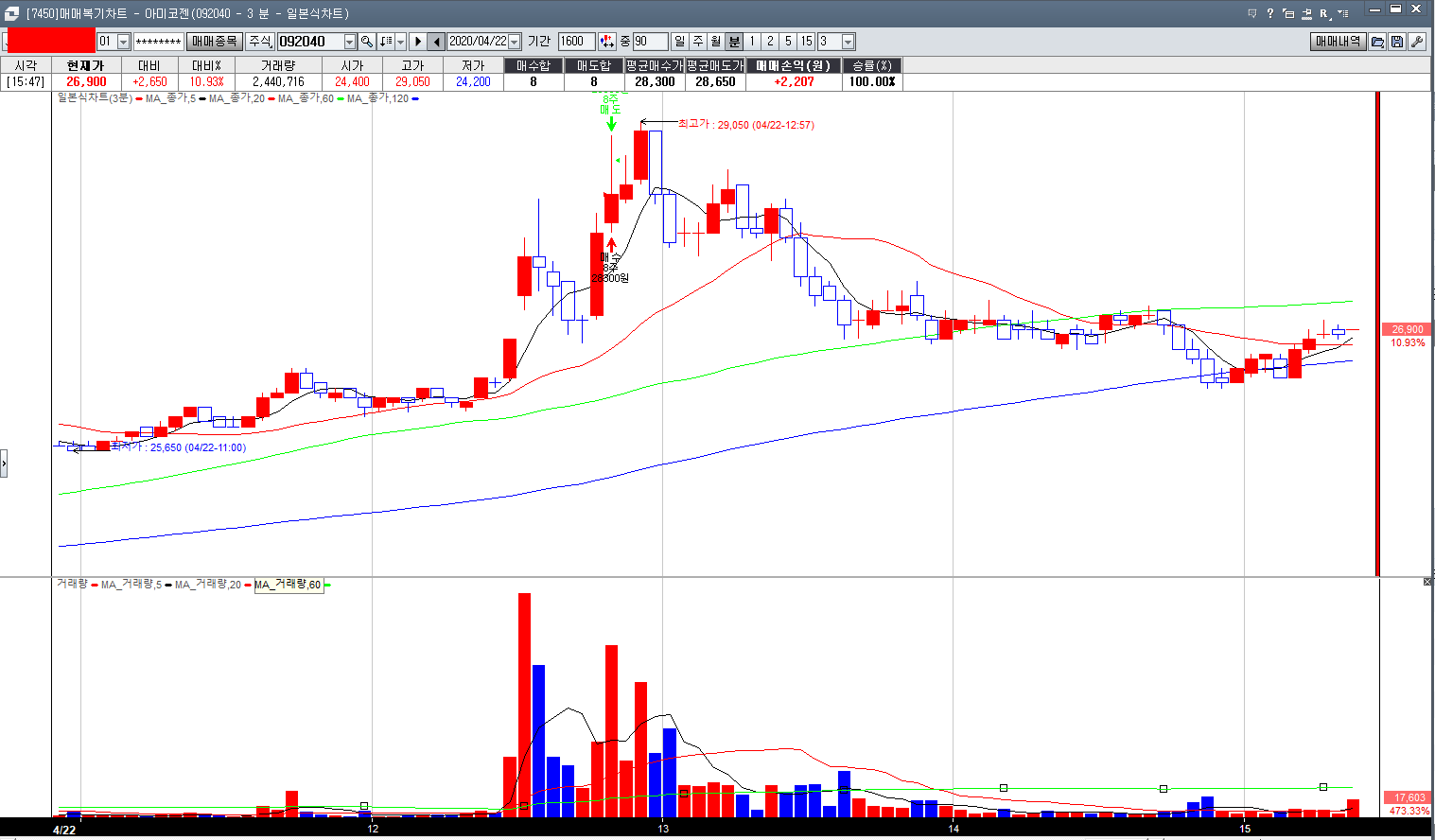Click the help question mark icon

tap(1270, 13)
